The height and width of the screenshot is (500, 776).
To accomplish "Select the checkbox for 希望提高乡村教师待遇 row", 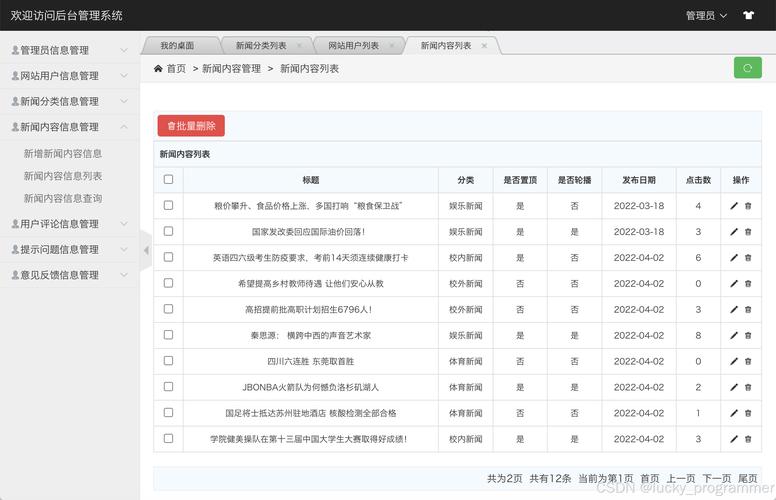I will (x=168, y=283).
